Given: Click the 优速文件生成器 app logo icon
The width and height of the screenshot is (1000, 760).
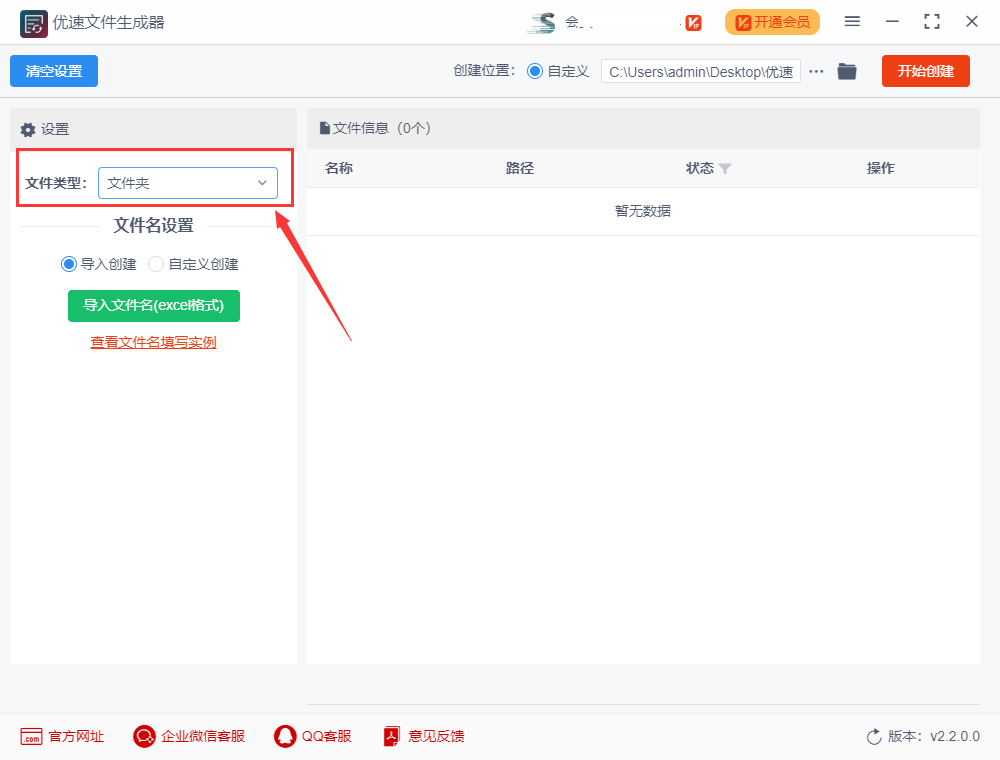Looking at the screenshot, I should tap(33, 24).
